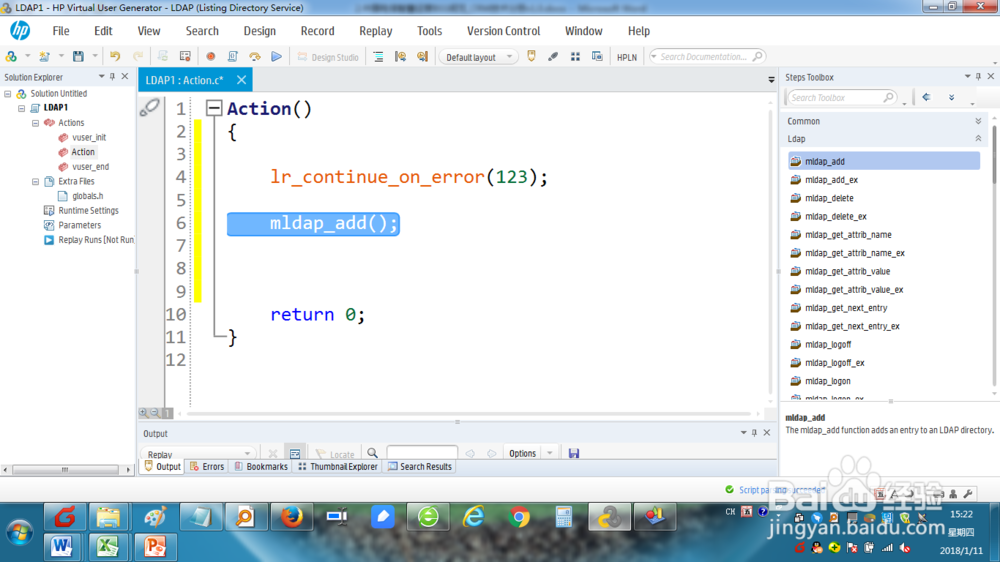Open Firefox from the Windows taskbar
The image size is (1000, 562).
[291, 517]
